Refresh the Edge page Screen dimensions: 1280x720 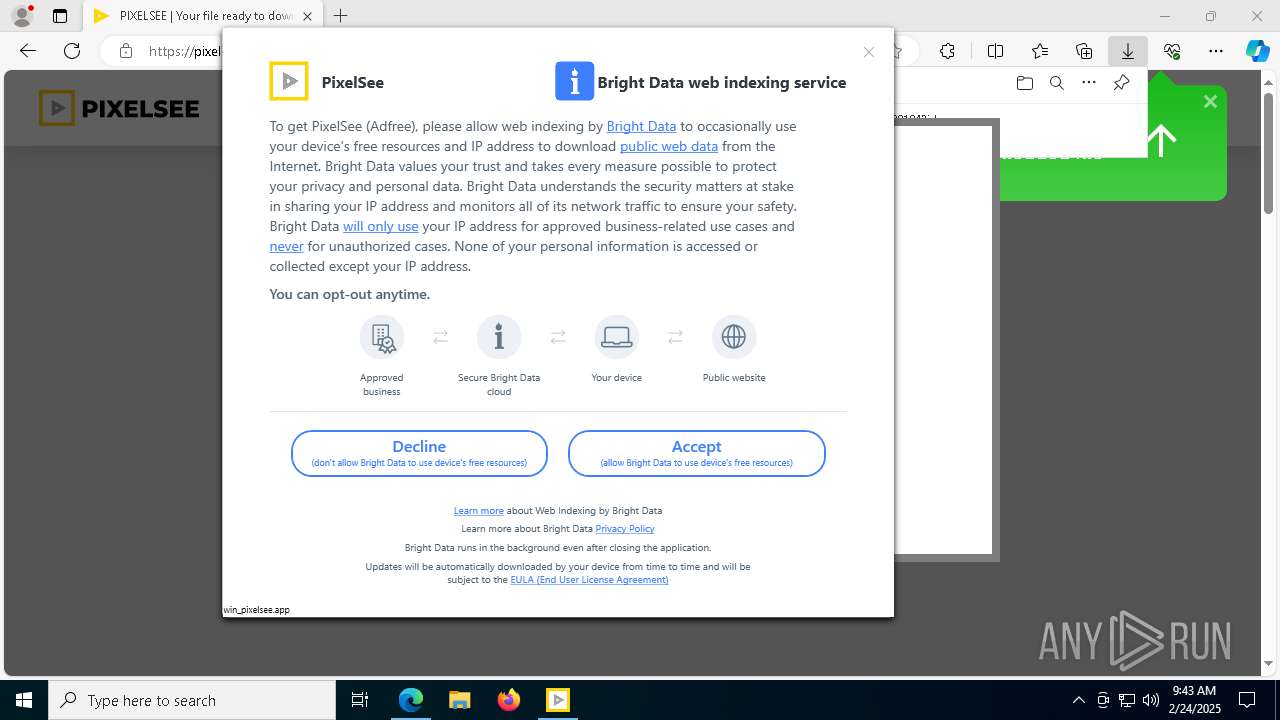click(72, 51)
